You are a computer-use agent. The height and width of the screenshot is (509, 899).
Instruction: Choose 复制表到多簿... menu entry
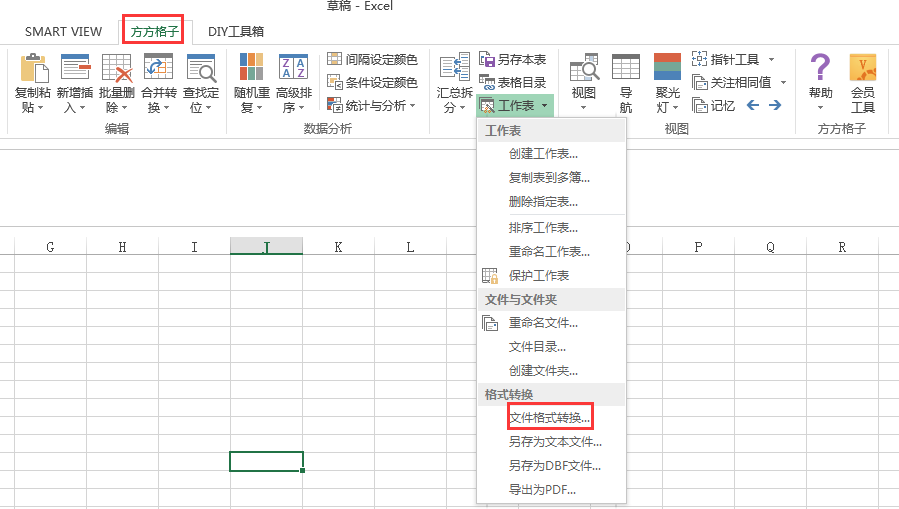pos(551,178)
